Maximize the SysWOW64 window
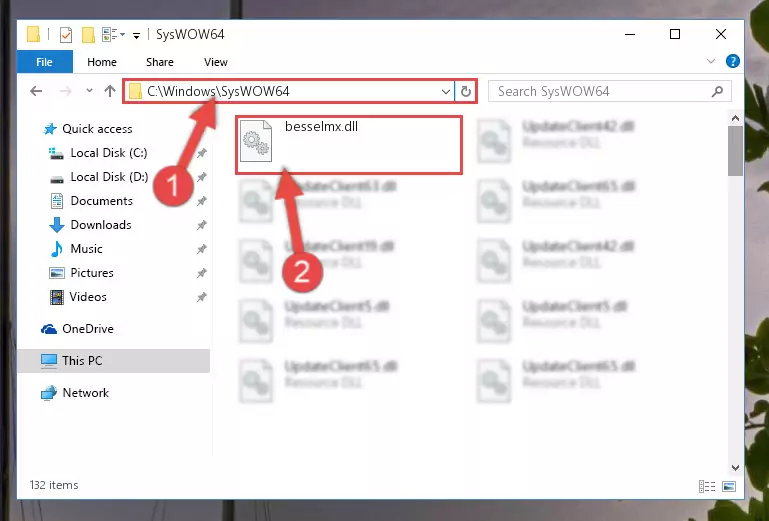The height and width of the screenshot is (521, 769). click(675, 34)
